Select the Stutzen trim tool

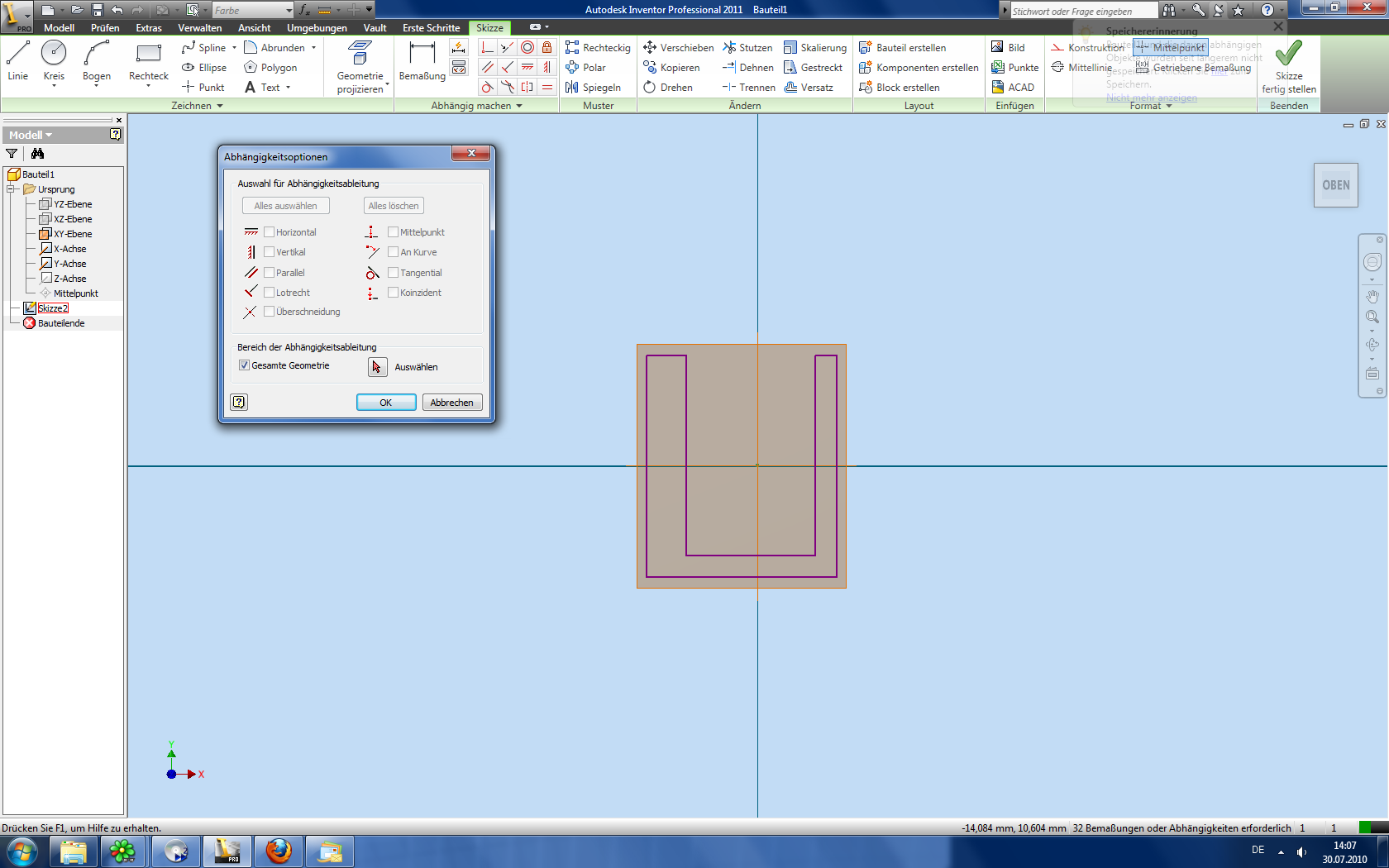point(747,48)
